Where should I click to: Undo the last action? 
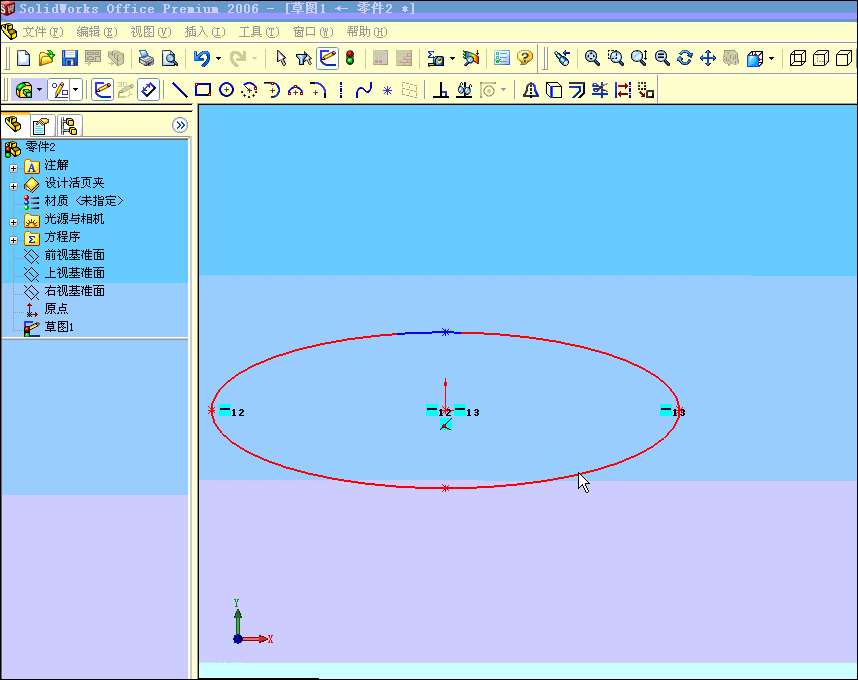click(x=202, y=58)
